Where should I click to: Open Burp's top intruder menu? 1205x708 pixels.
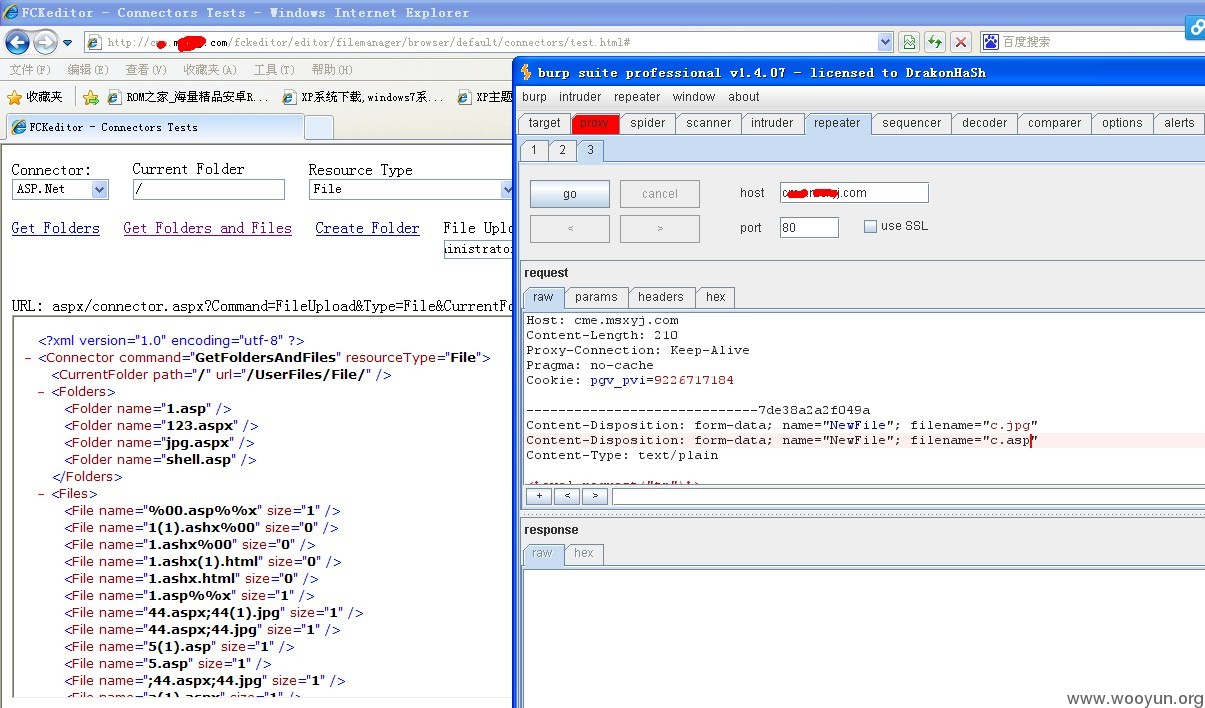[x=580, y=97]
